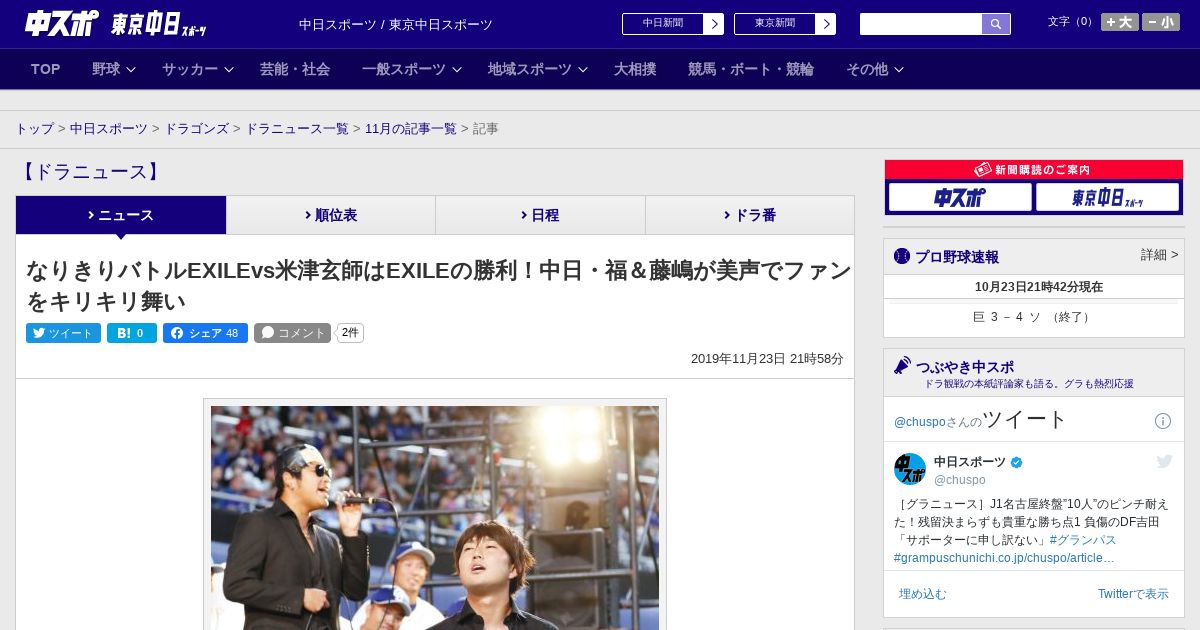
Task: Select the ニュース tab
Action: tap(121, 215)
